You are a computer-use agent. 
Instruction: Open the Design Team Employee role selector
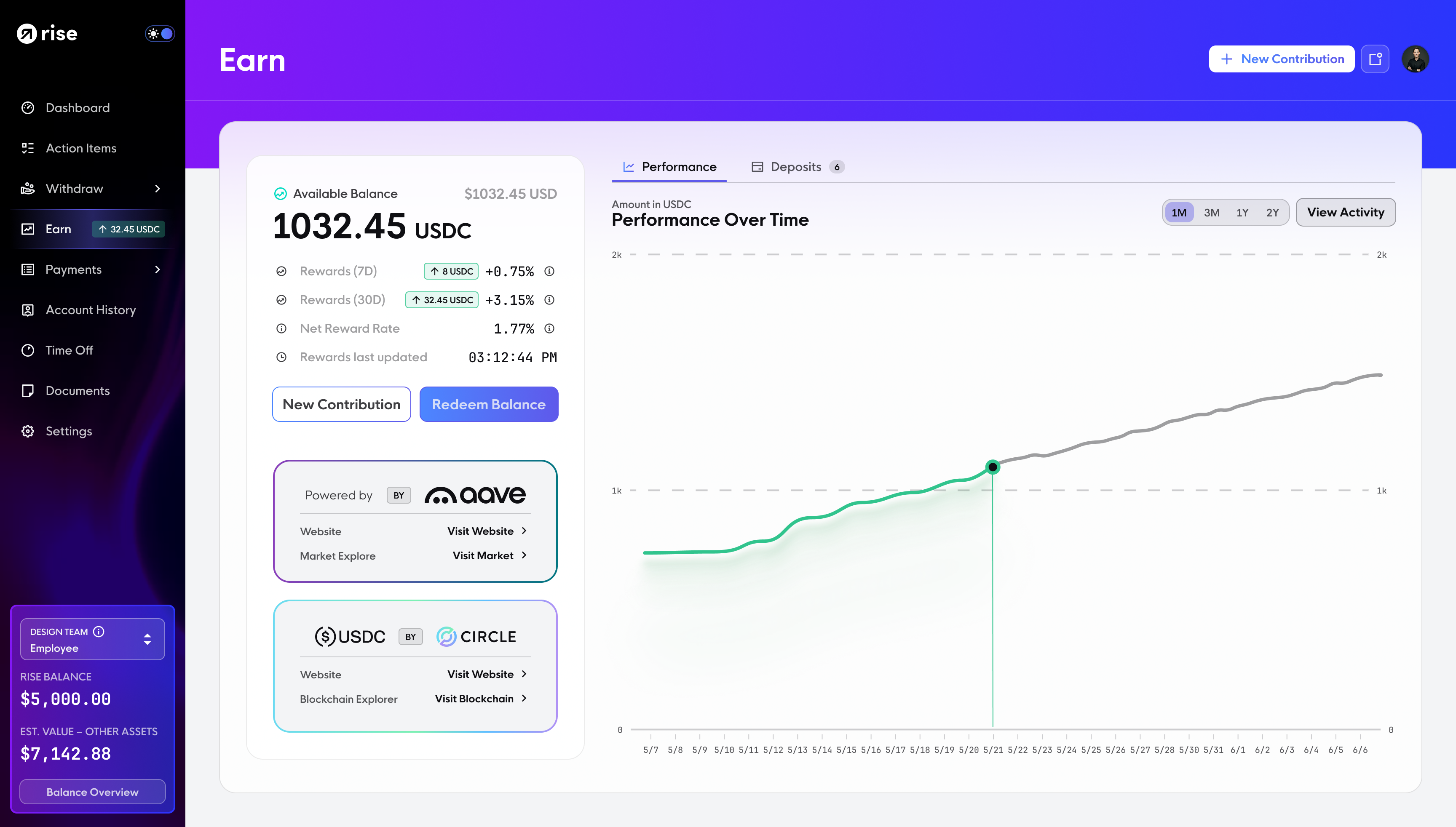[93, 640]
